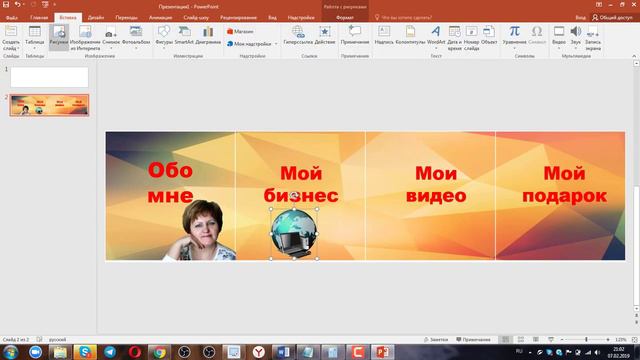This screenshot has width=640, height=360.
Task: Switch to the Рецензирование (Review) tab
Action: pos(238,18)
